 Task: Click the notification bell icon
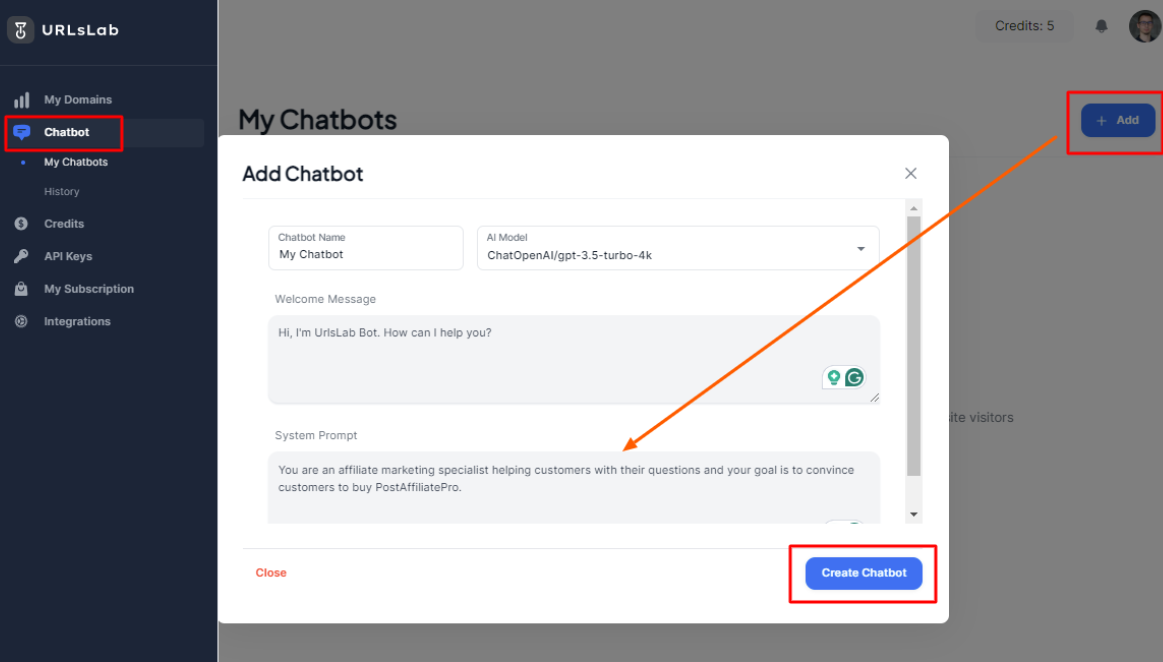pos(1101,26)
